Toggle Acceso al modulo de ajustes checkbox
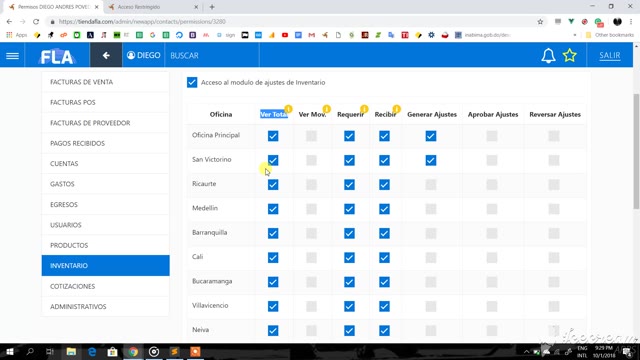Viewport: 640px width, 360px height. pyautogui.click(x=192, y=82)
